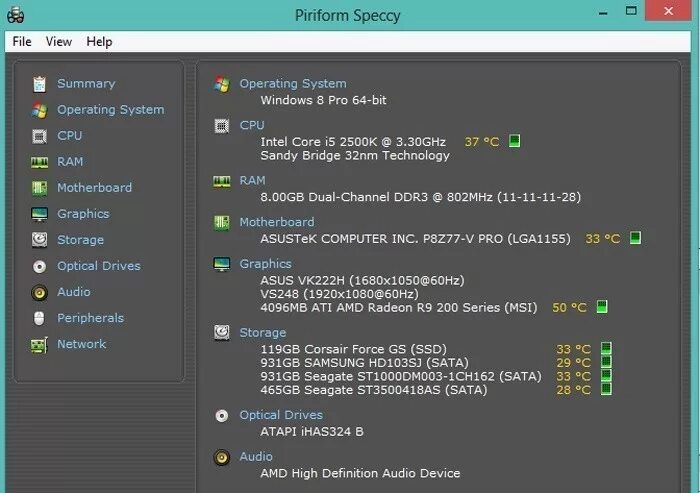Open Graphics section from sidebar
Screen dimensions: 700x493
tap(83, 213)
